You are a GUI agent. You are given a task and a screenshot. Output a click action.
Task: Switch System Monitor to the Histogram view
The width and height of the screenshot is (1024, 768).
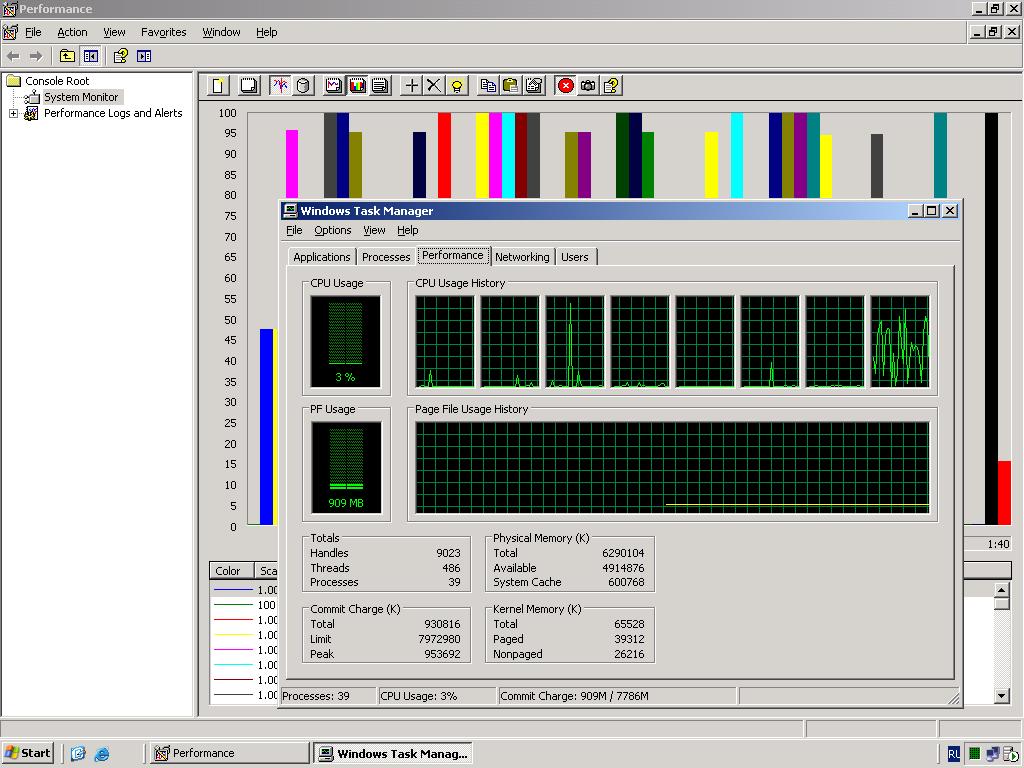pos(357,86)
